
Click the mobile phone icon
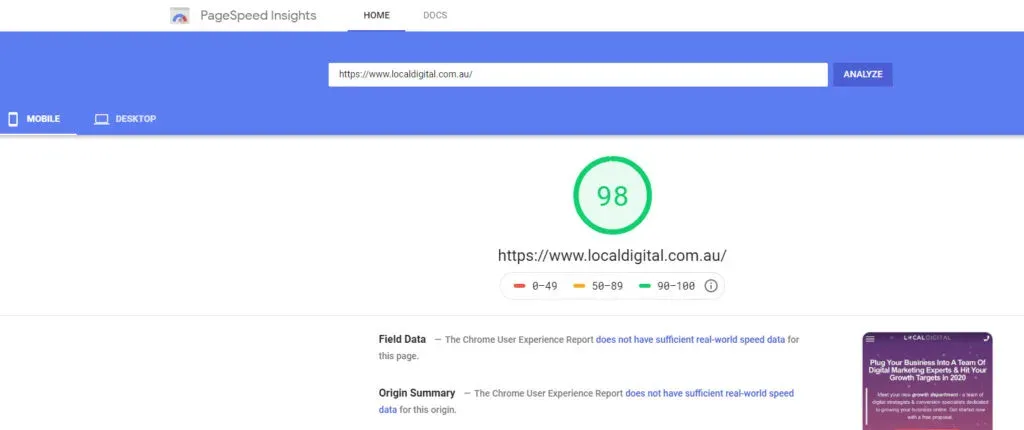tap(13, 119)
